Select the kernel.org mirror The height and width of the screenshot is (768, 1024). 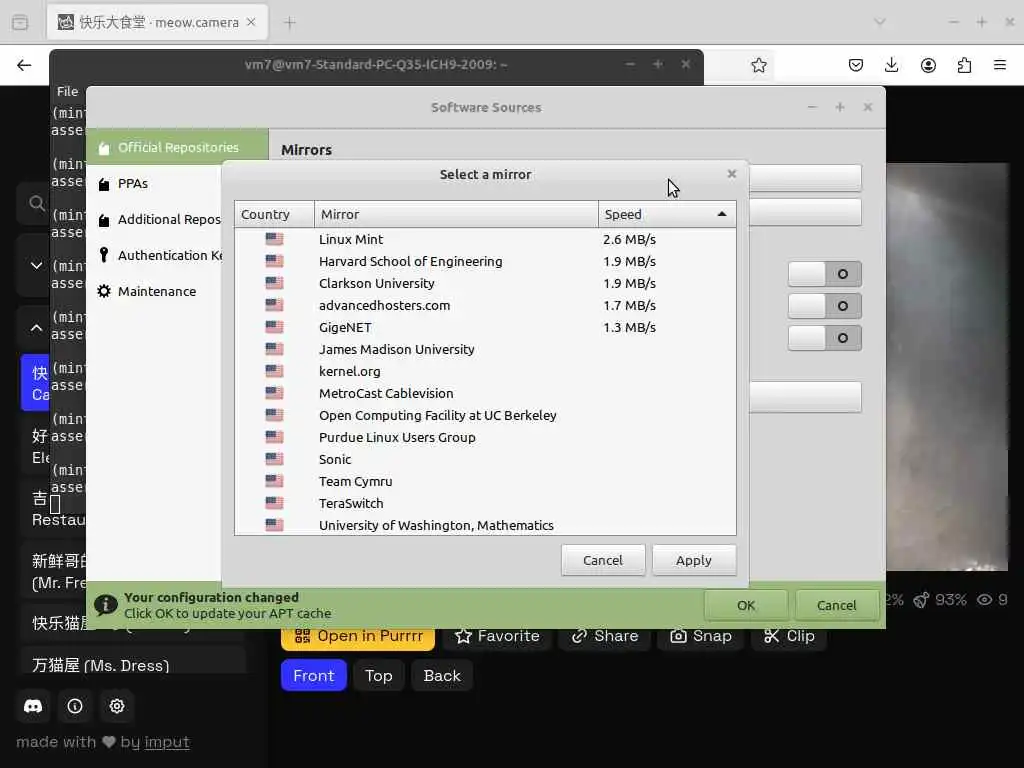485,371
